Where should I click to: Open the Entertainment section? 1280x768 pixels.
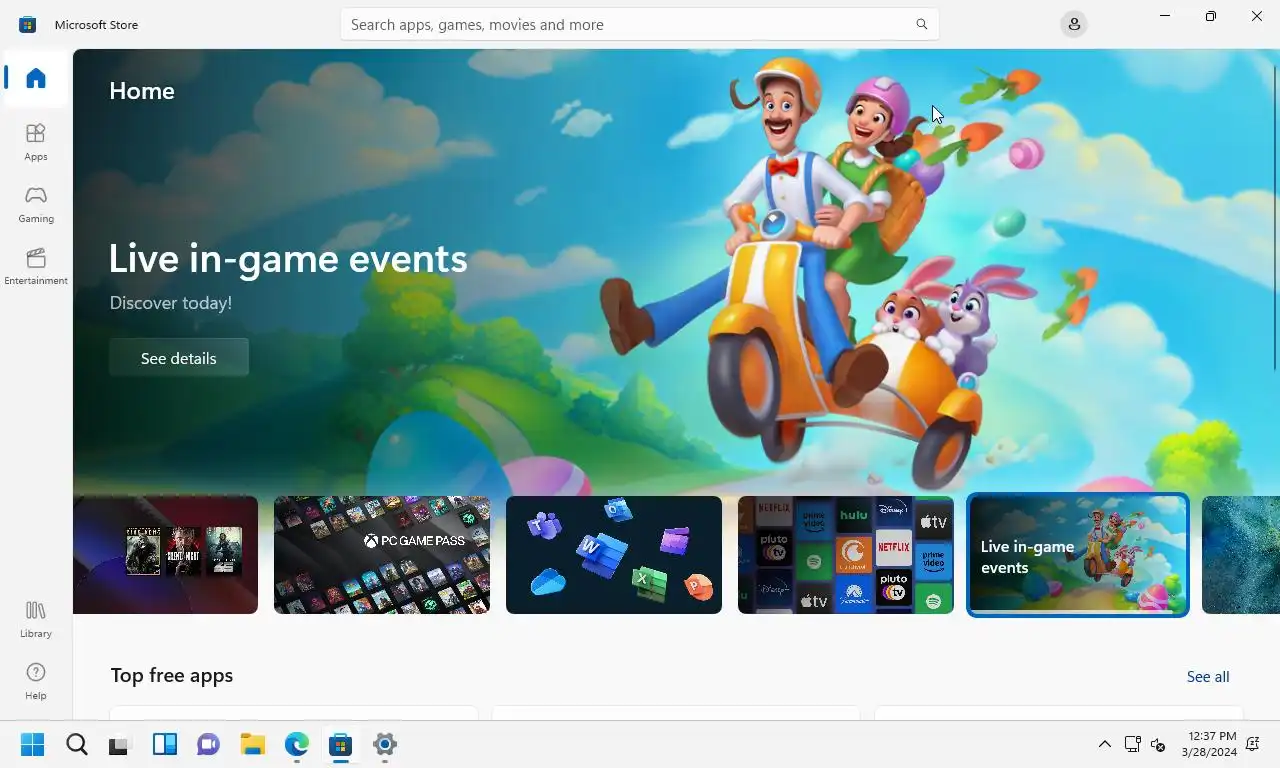[x=36, y=266]
